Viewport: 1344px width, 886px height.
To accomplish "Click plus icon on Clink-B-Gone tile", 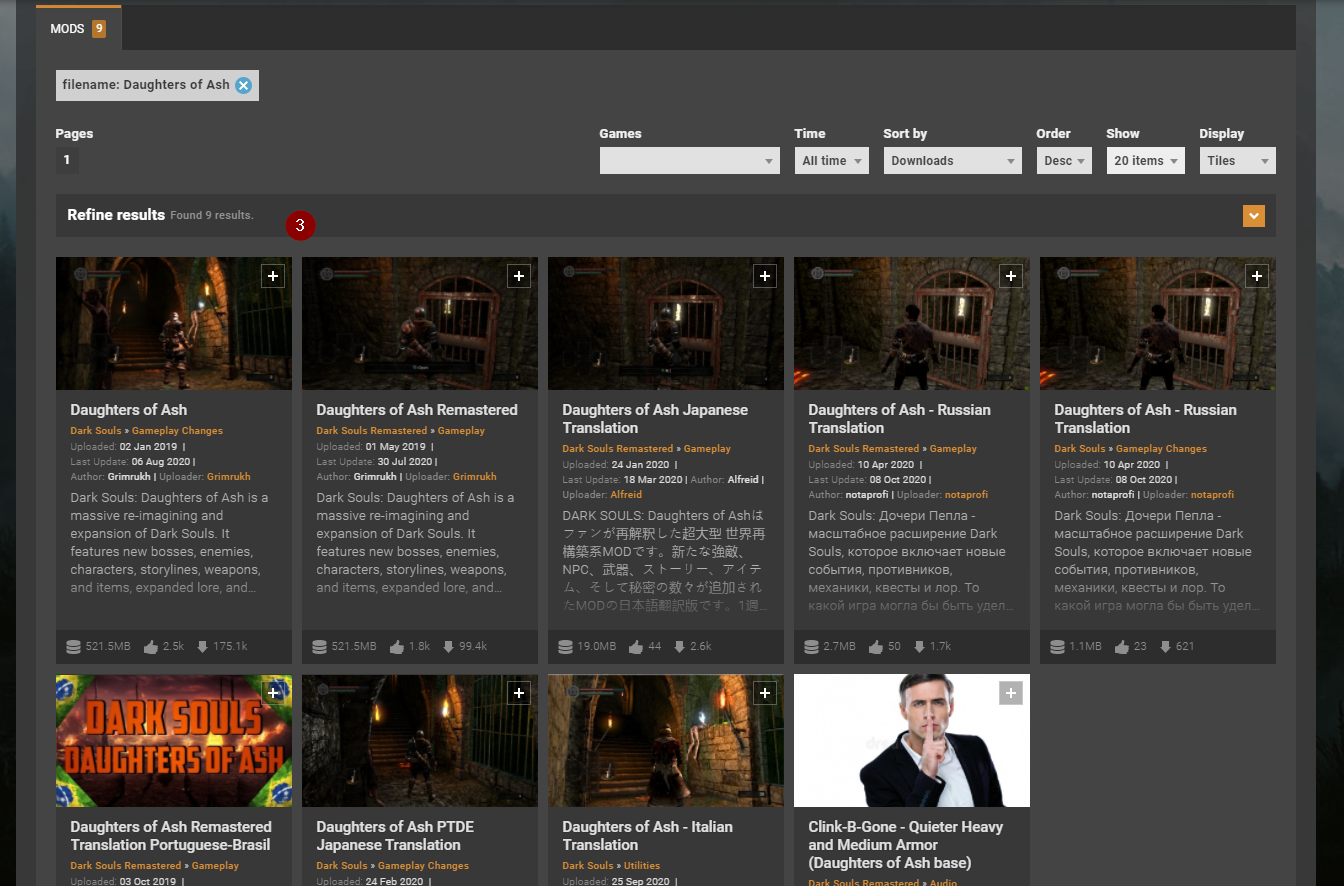I will [x=1011, y=692].
